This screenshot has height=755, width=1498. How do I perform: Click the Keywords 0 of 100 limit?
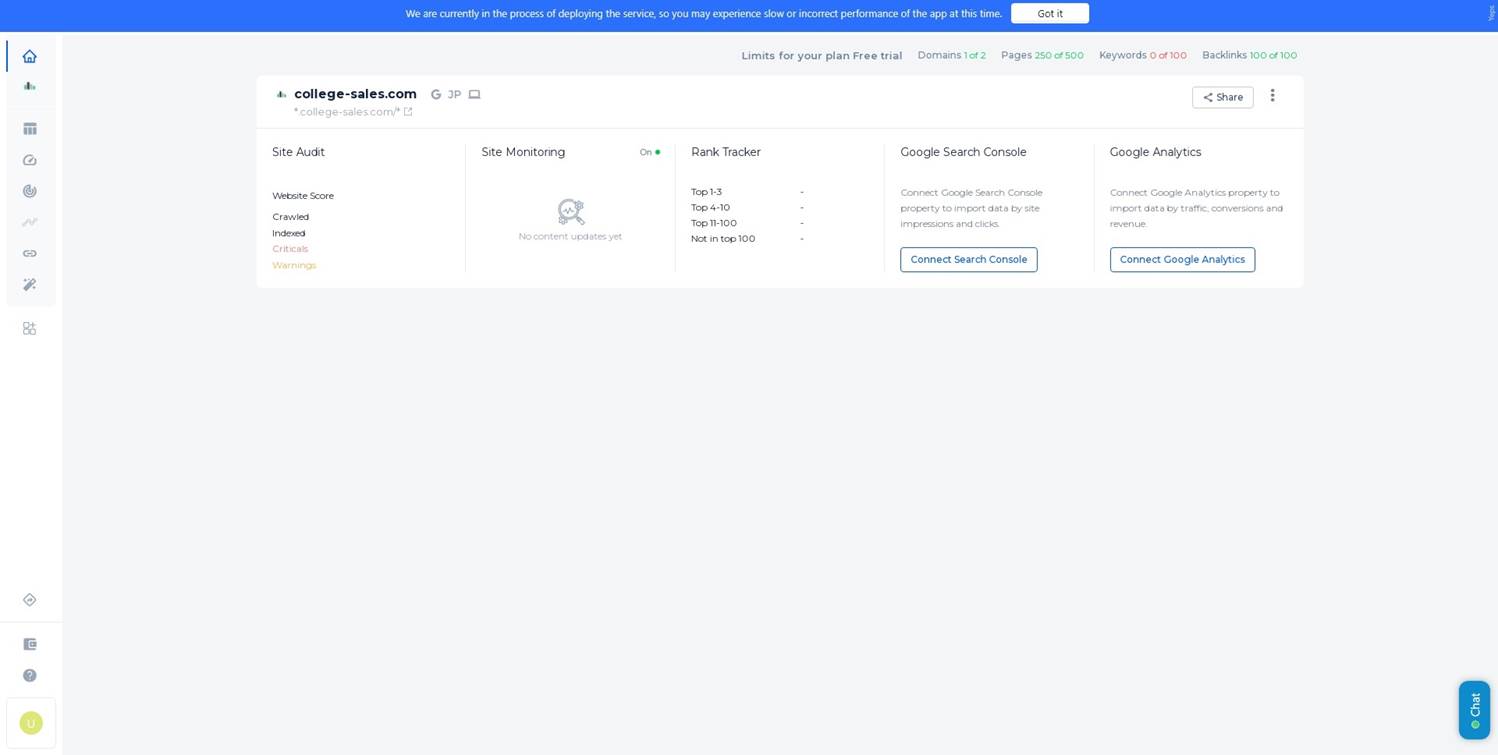tap(1143, 56)
